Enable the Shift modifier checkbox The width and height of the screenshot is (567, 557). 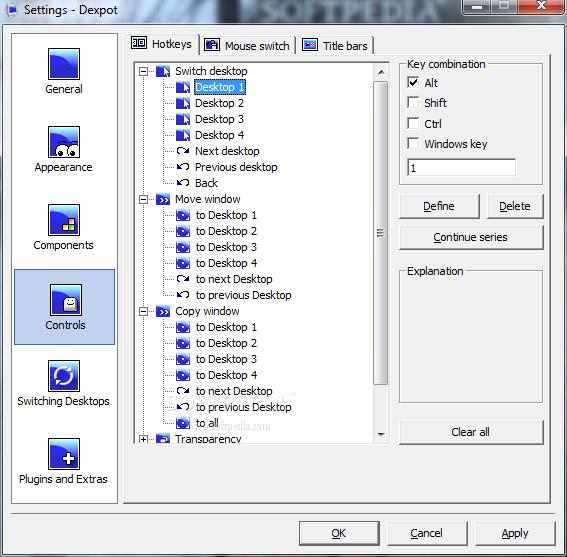point(413,102)
